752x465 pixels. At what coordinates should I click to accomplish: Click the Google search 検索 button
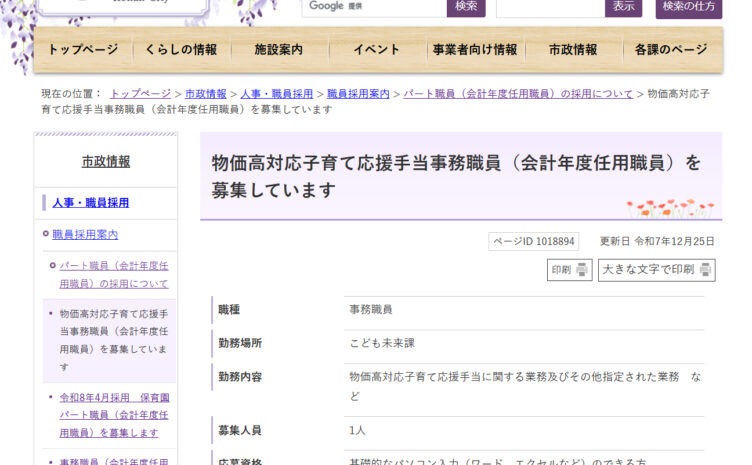(466, 7)
